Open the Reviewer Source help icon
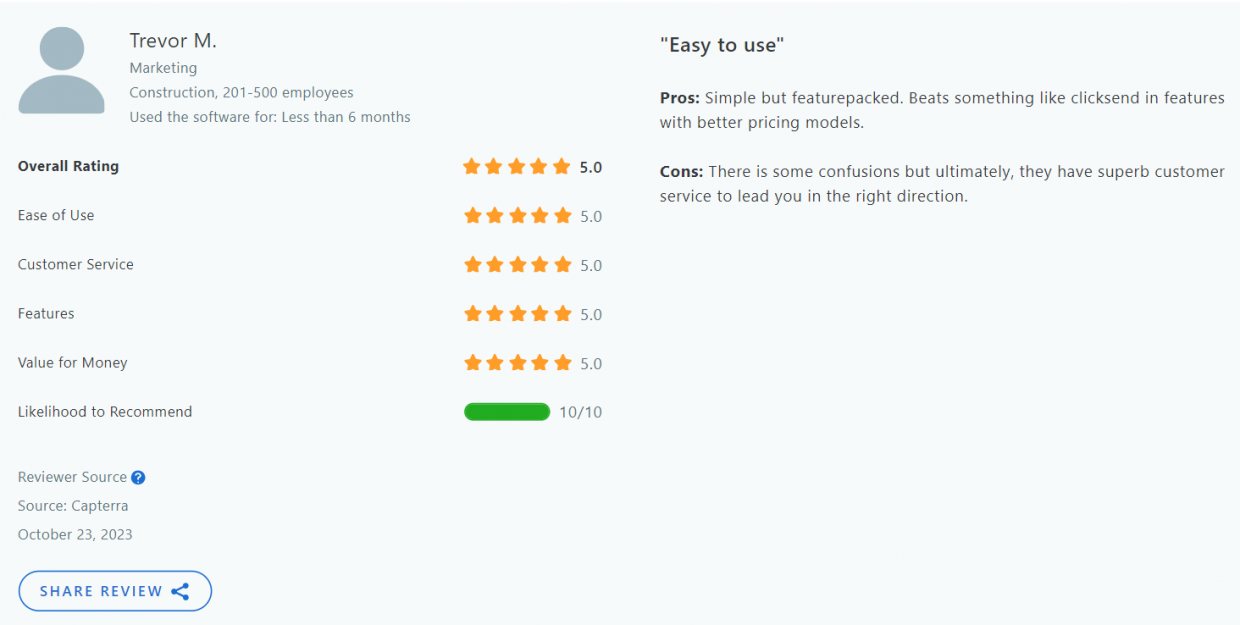 coord(138,477)
